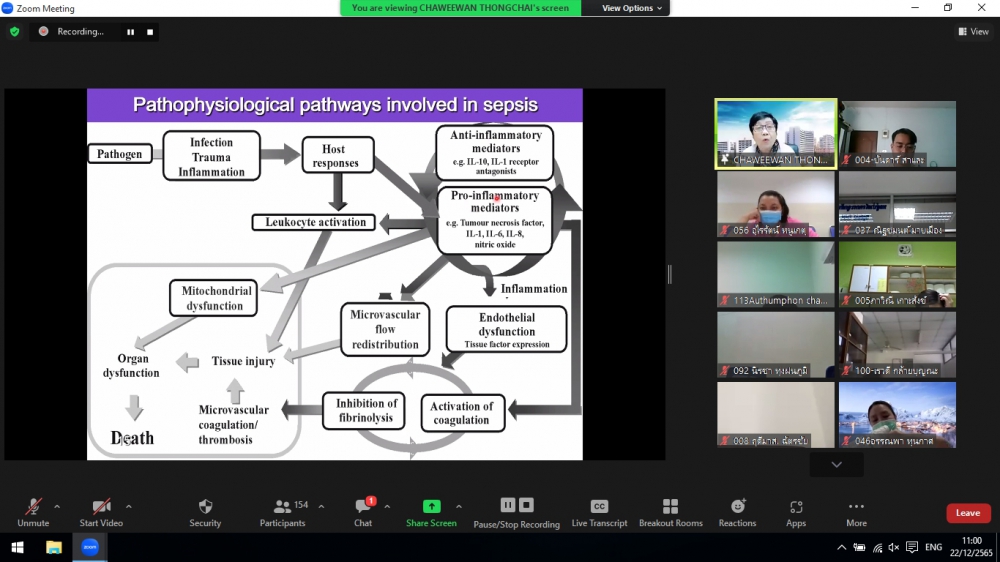Viewport: 1000px width, 562px height.
Task: Open the View layout menu
Action: tap(973, 32)
